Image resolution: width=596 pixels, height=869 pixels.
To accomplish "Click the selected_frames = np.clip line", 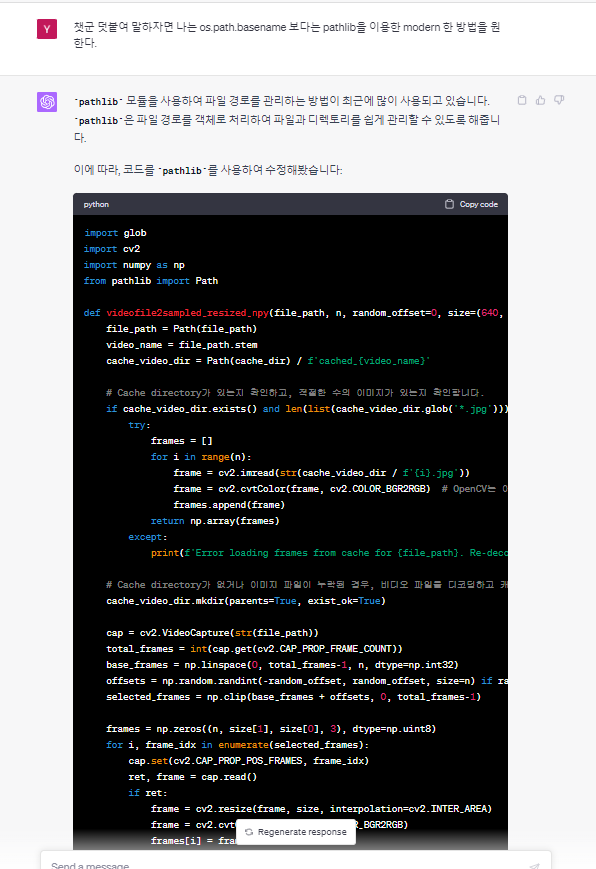I will point(294,697).
